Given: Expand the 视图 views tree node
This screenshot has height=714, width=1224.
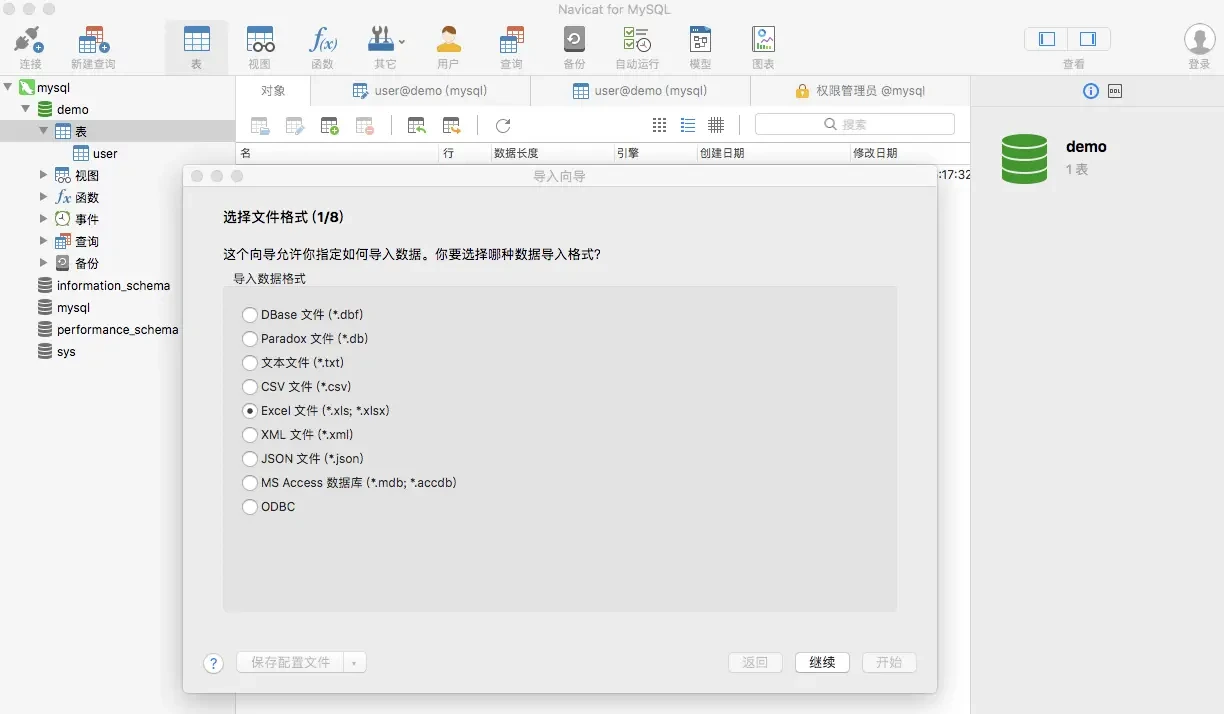Looking at the screenshot, I should pos(43,175).
